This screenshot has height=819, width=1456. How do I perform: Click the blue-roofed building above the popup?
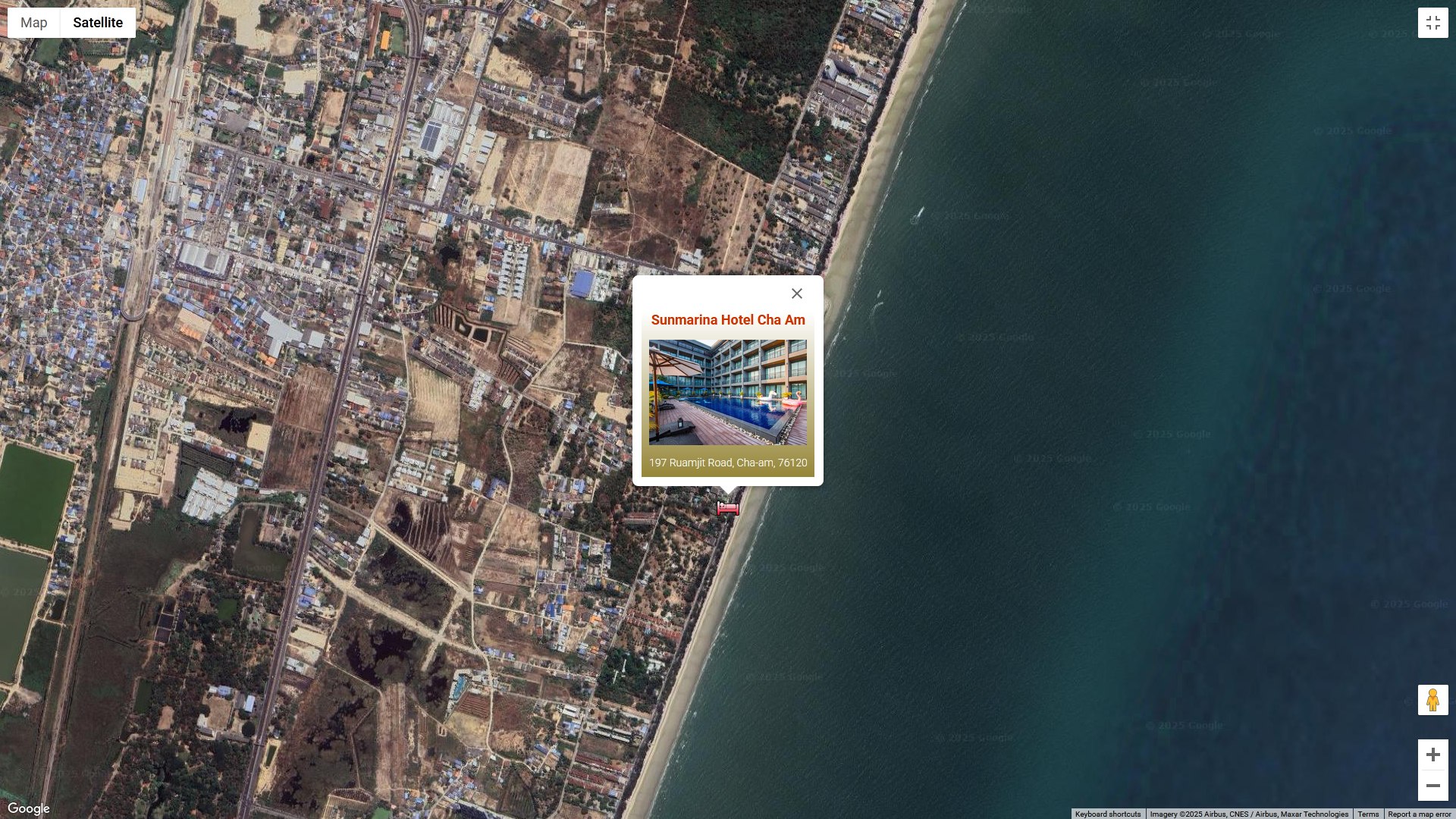click(582, 284)
